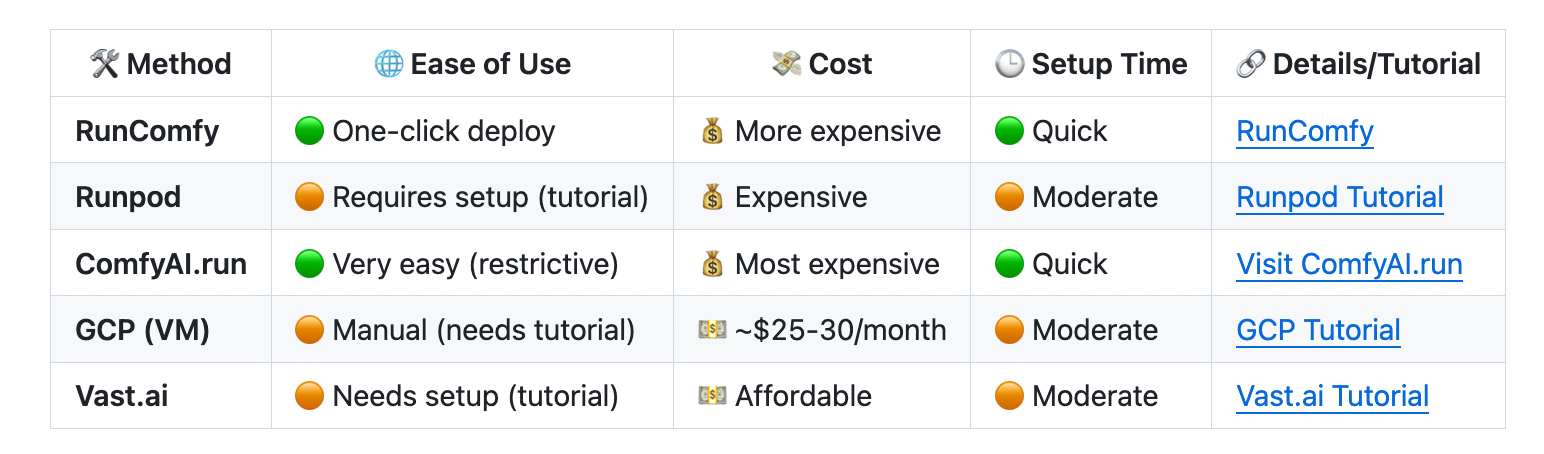This screenshot has width=1544, height=454.
Task: Click the Vast.ai method name cell
Action: 122,396
